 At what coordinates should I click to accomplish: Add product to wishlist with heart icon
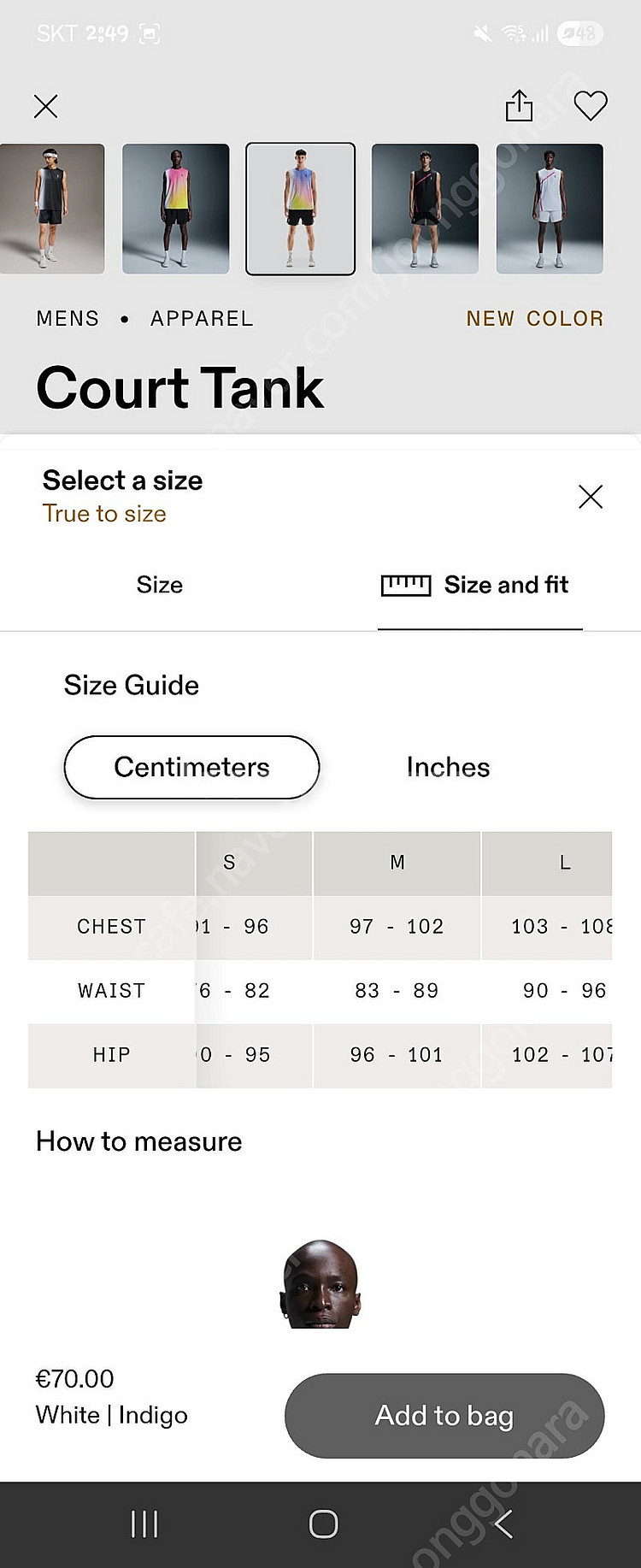point(590,106)
